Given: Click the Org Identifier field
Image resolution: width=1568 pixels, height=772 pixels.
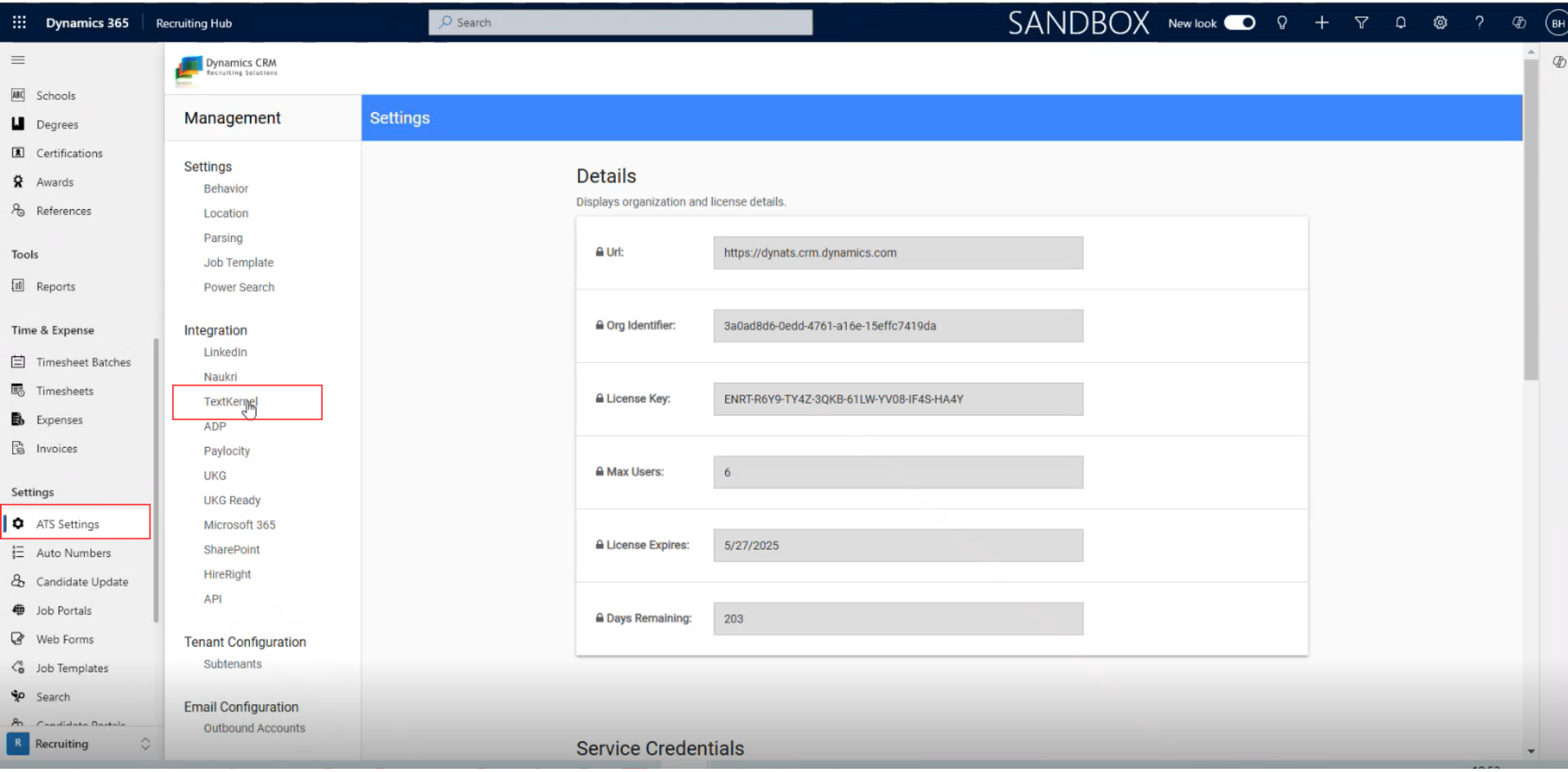Looking at the screenshot, I should coord(898,326).
